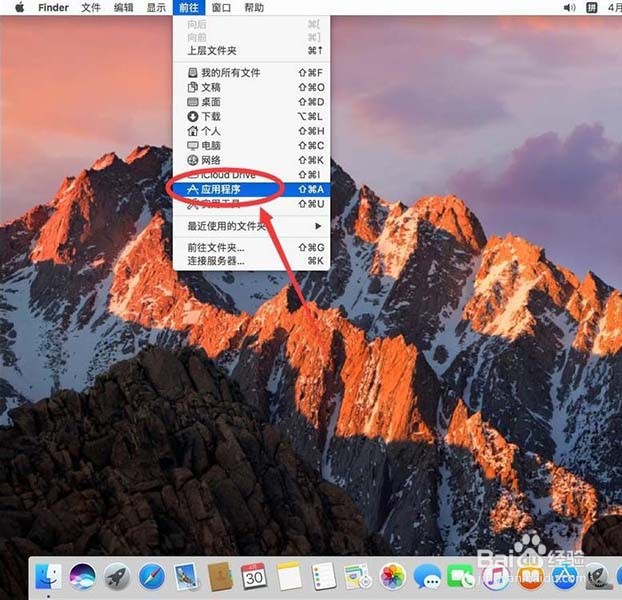Screen dimensions: 622x600
Task: Open Launchpad from the Dock
Action: click(117, 576)
